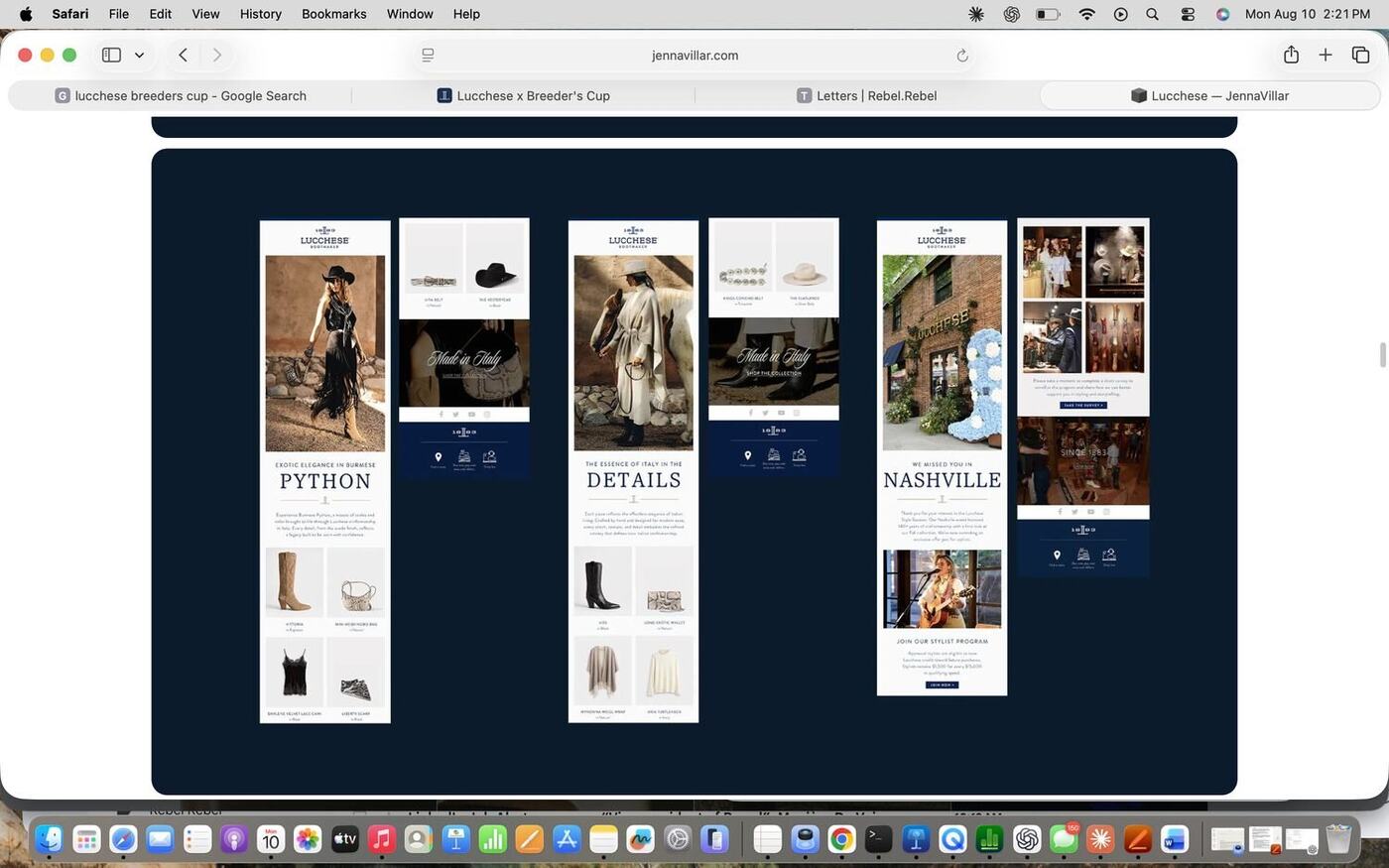Click Take the Survey button in photo grid email
The height and width of the screenshot is (868, 1389).
click(1082, 405)
